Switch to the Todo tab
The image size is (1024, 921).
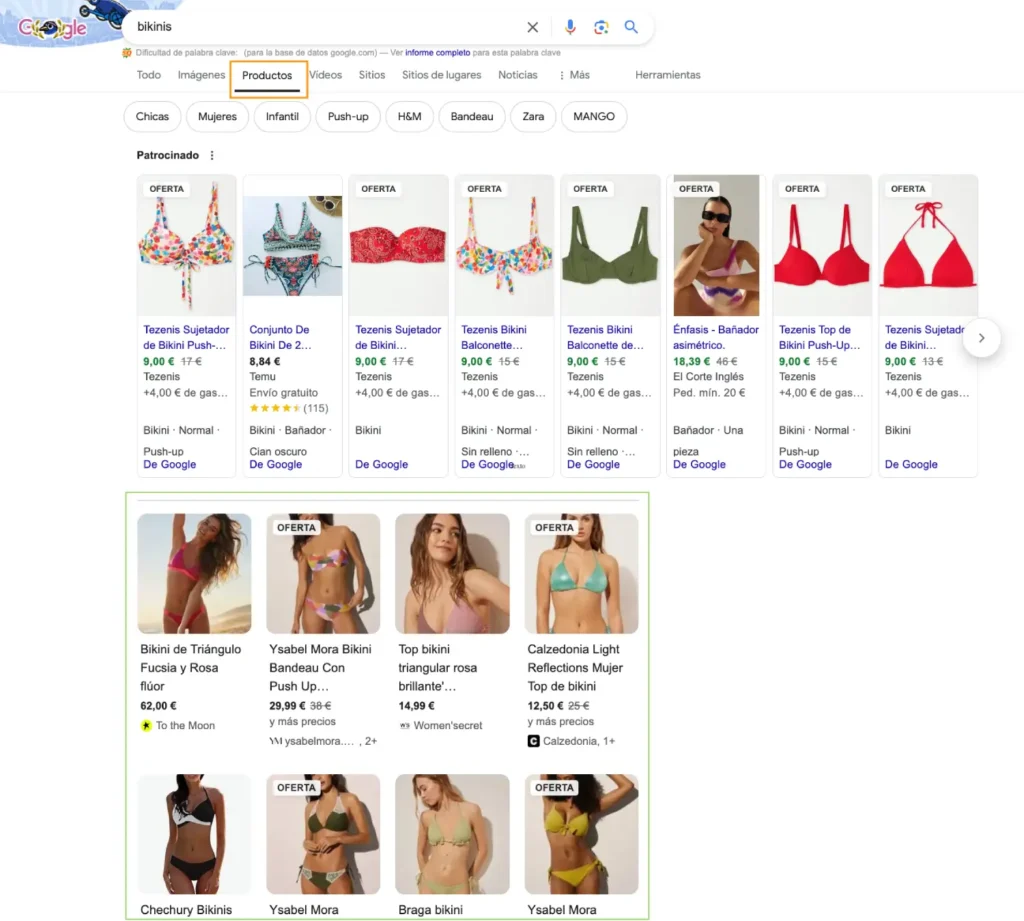(148, 75)
